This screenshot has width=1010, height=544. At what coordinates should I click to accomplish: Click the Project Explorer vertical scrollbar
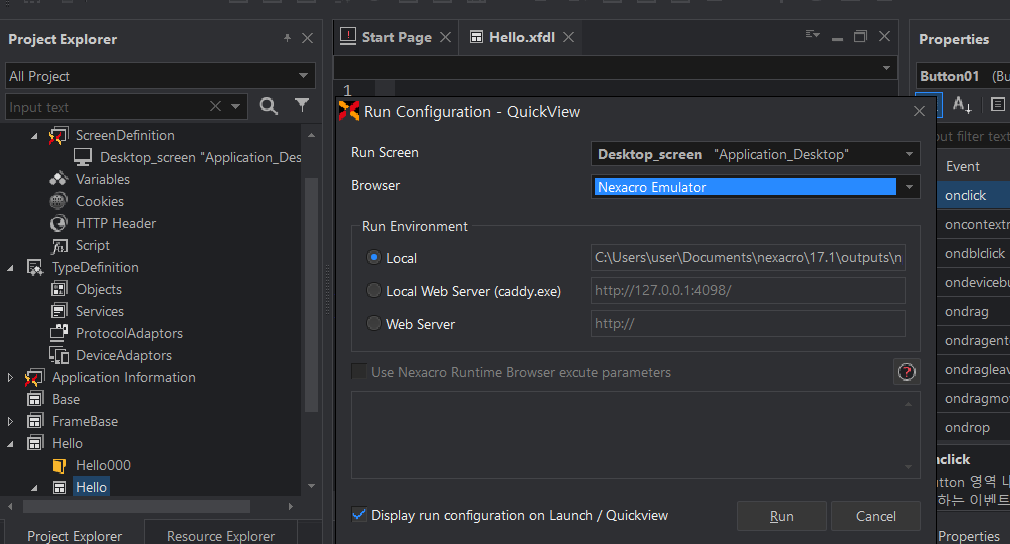[x=311, y=295]
